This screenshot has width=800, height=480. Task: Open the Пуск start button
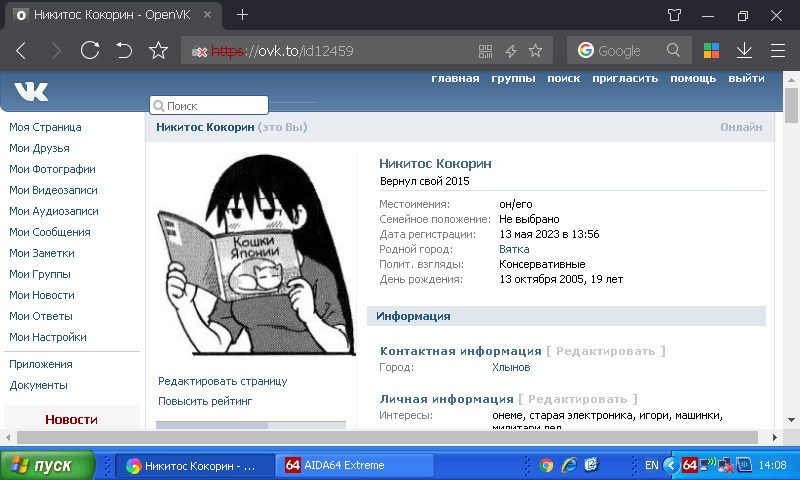coord(47,465)
